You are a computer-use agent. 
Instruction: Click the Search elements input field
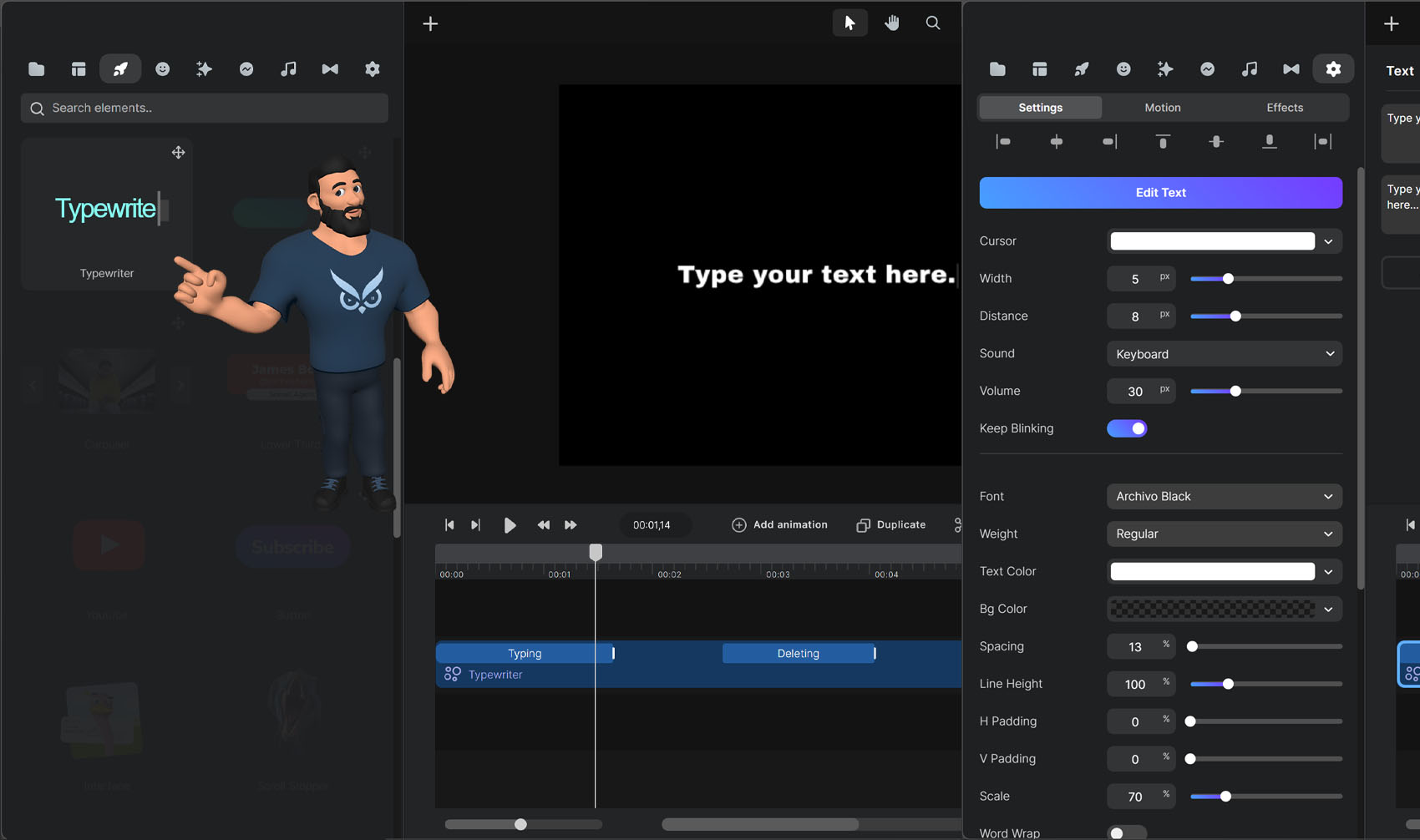pyautogui.click(x=205, y=108)
